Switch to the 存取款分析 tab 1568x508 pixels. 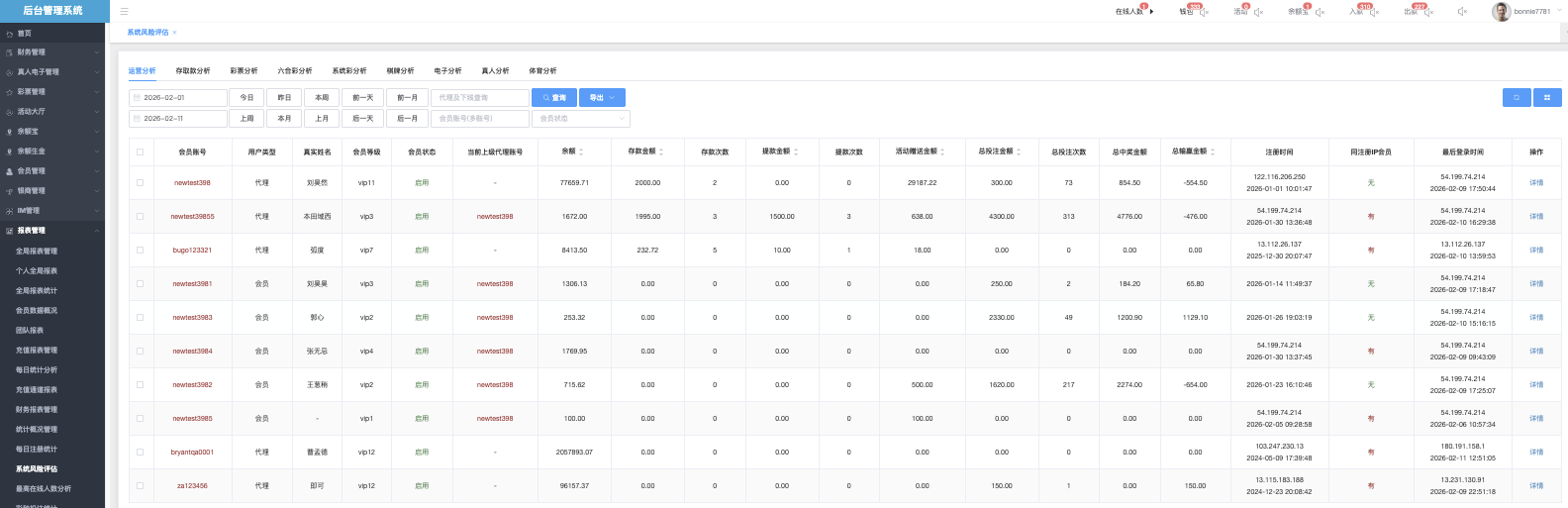(x=193, y=71)
